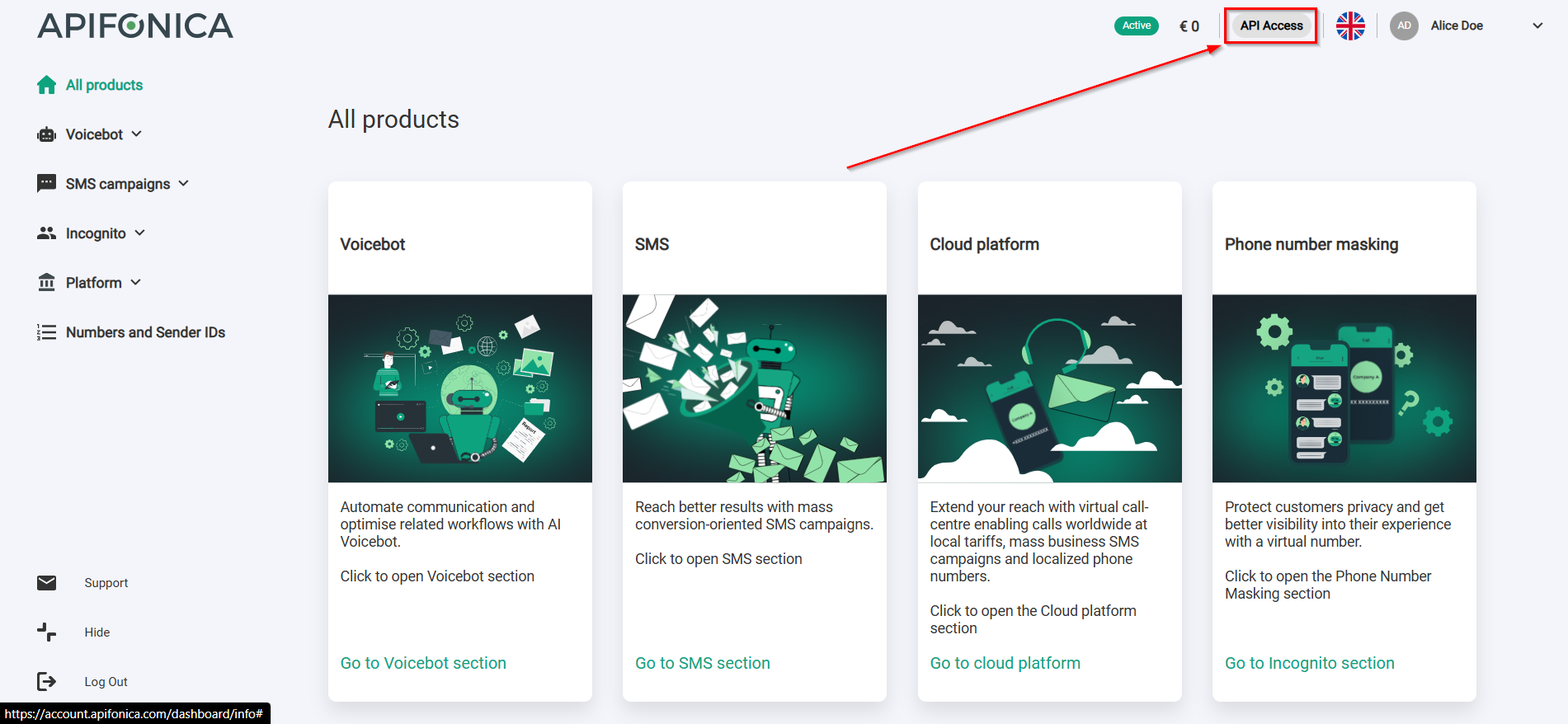
Task: Open the Alice Doe account dropdown arrow
Action: point(1537,26)
